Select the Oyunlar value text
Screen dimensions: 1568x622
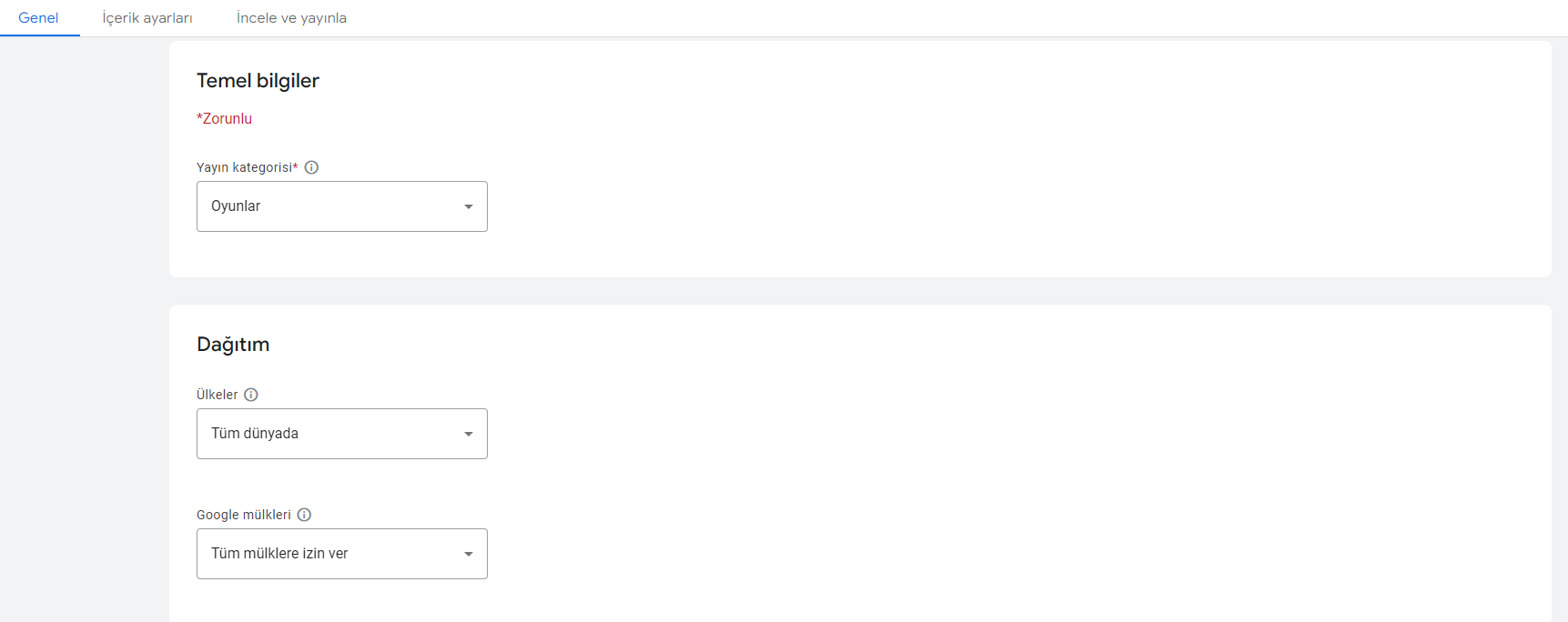coord(236,206)
